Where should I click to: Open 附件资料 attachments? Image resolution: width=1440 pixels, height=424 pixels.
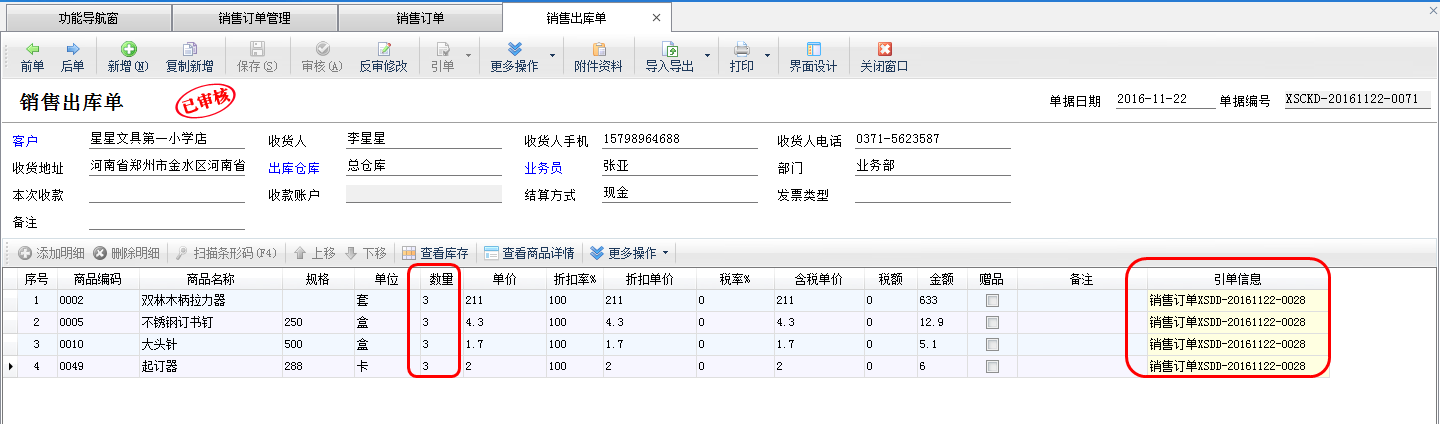coord(599,57)
